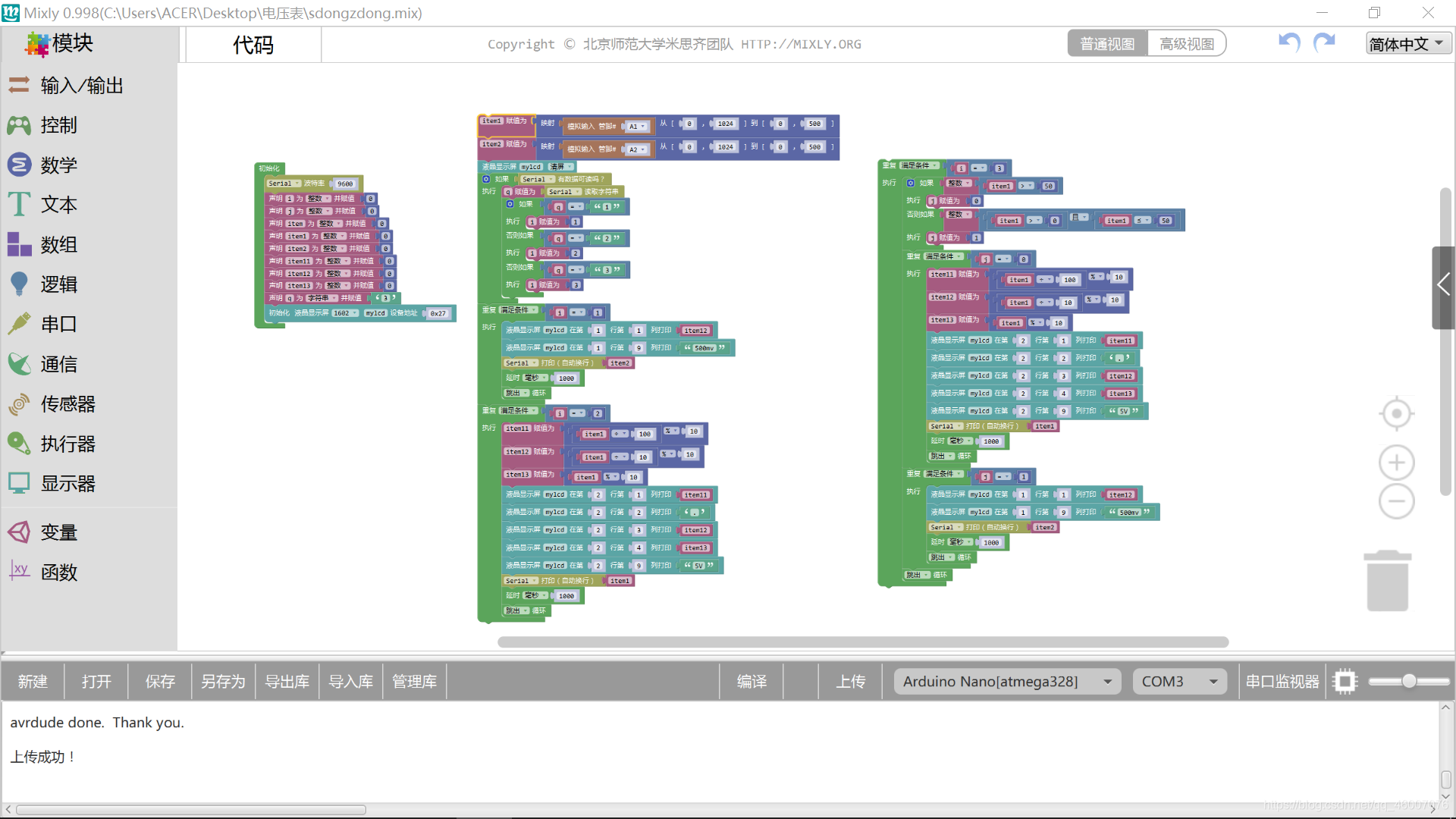
Task: Click the 导入库 button
Action: 351,681
